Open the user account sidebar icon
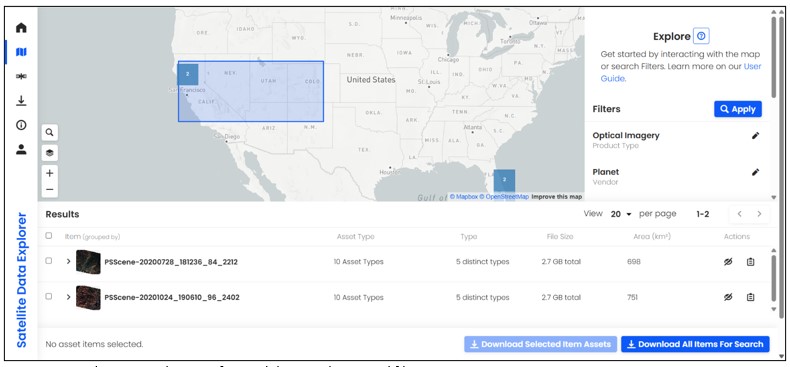 click(x=21, y=149)
